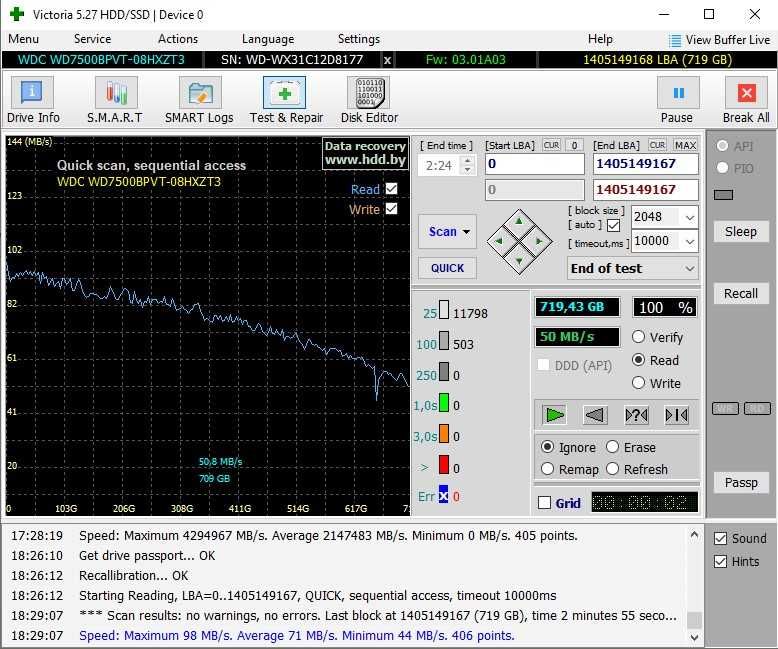The height and width of the screenshot is (649, 778).
Task: Click the reverse scan arrow button
Action: click(595, 415)
